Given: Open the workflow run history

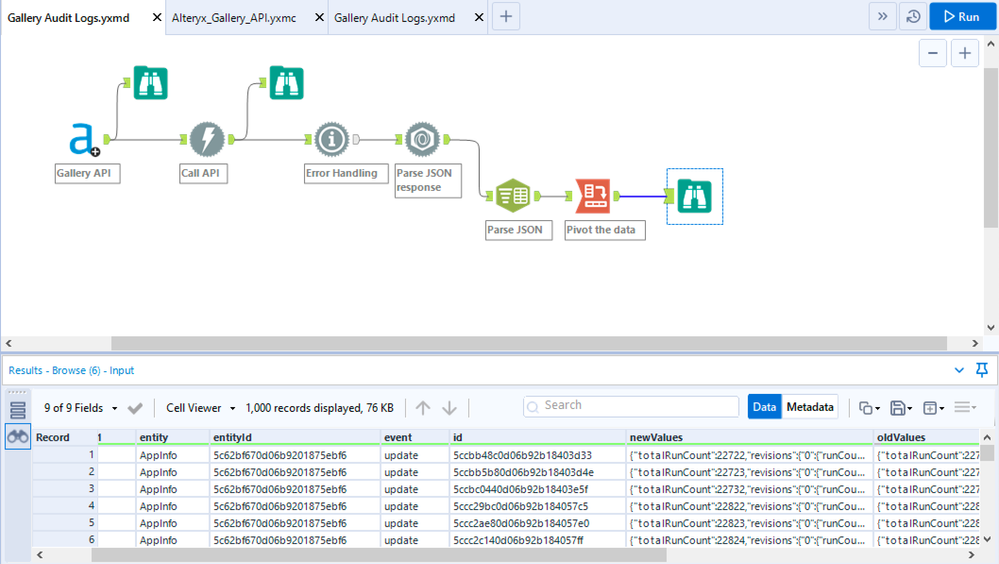Looking at the screenshot, I should click(912, 17).
